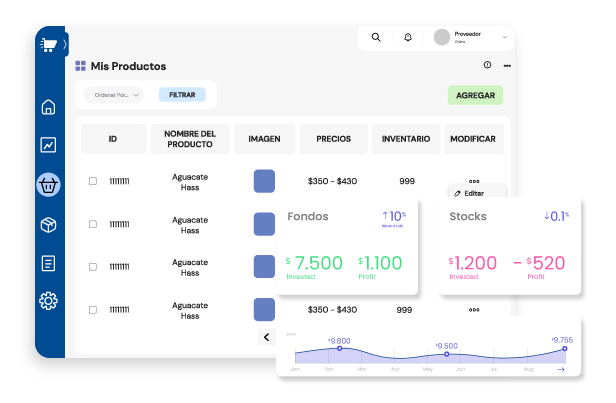616x403 pixels.
Task: Open the Home page from sidebar
Action: (x=48, y=107)
